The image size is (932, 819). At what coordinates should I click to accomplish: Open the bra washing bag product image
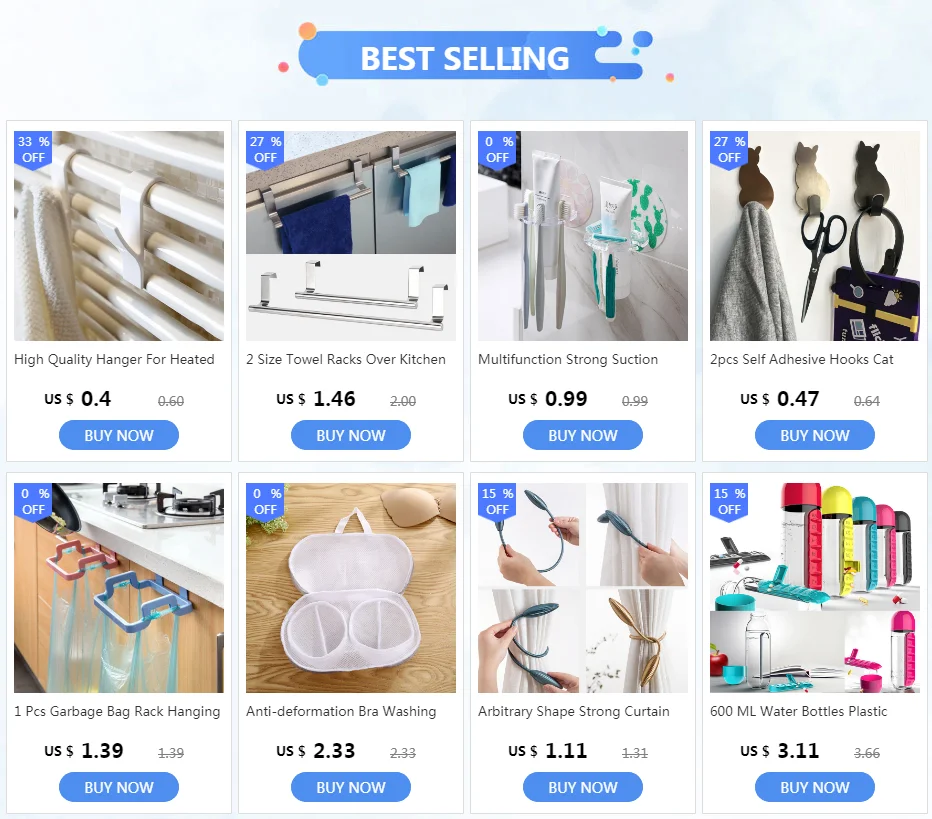pyautogui.click(x=351, y=588)
